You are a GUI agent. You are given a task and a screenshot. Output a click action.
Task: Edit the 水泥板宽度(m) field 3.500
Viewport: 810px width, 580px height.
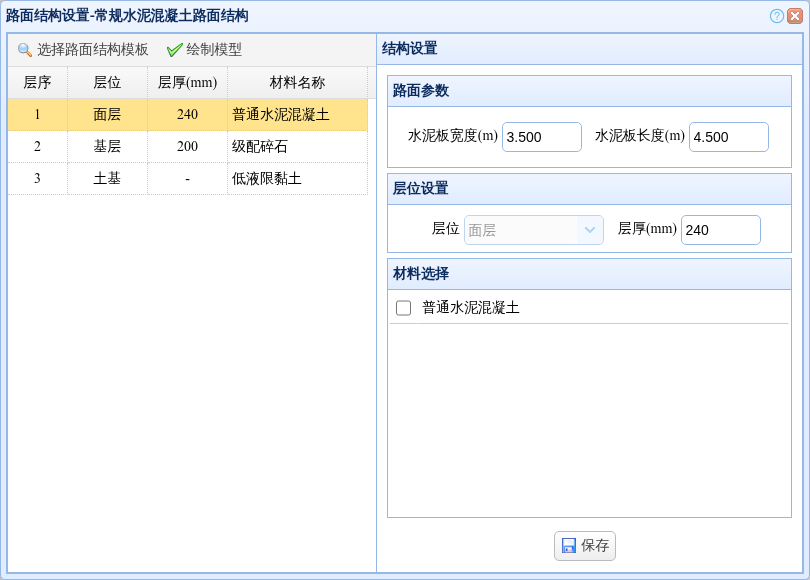(542, 137)
